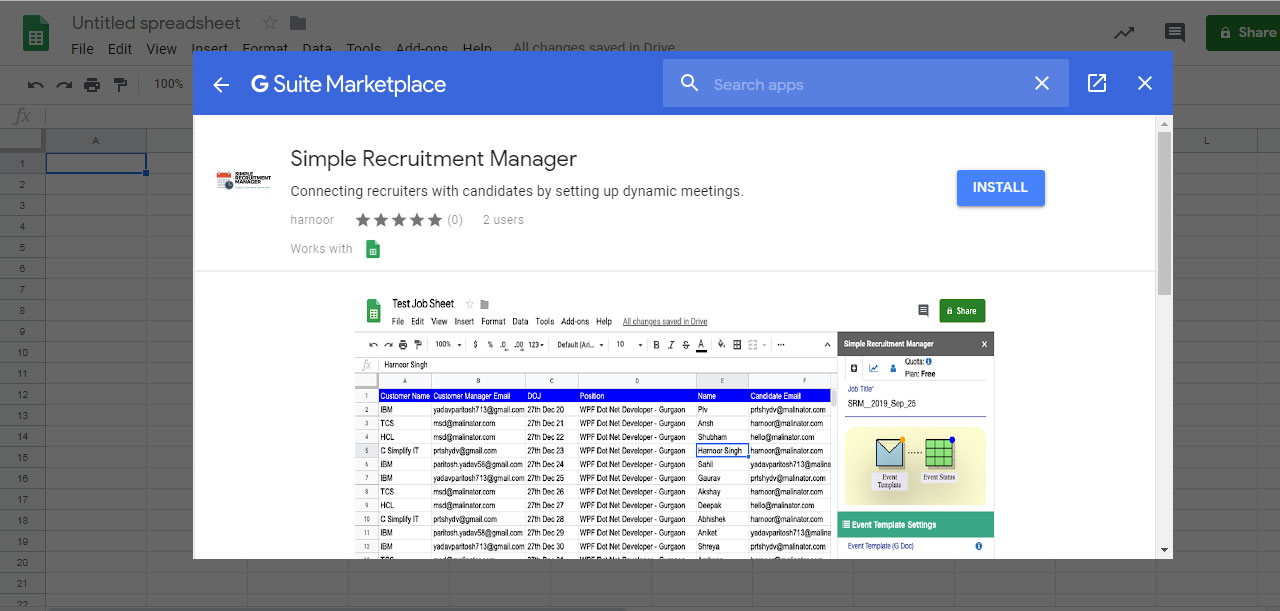
Task: Select cell A1 in the spreadsheet
Action: [x=96, y=163]
